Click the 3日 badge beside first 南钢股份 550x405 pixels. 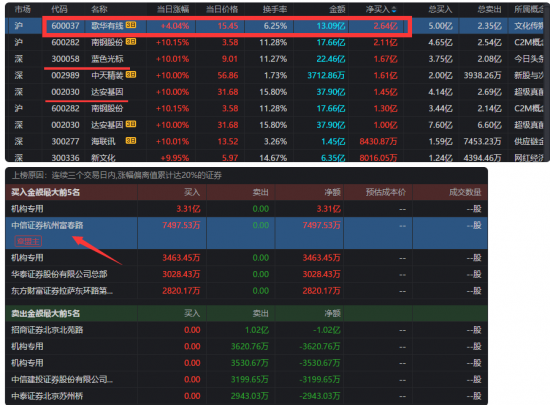[131, 42]
